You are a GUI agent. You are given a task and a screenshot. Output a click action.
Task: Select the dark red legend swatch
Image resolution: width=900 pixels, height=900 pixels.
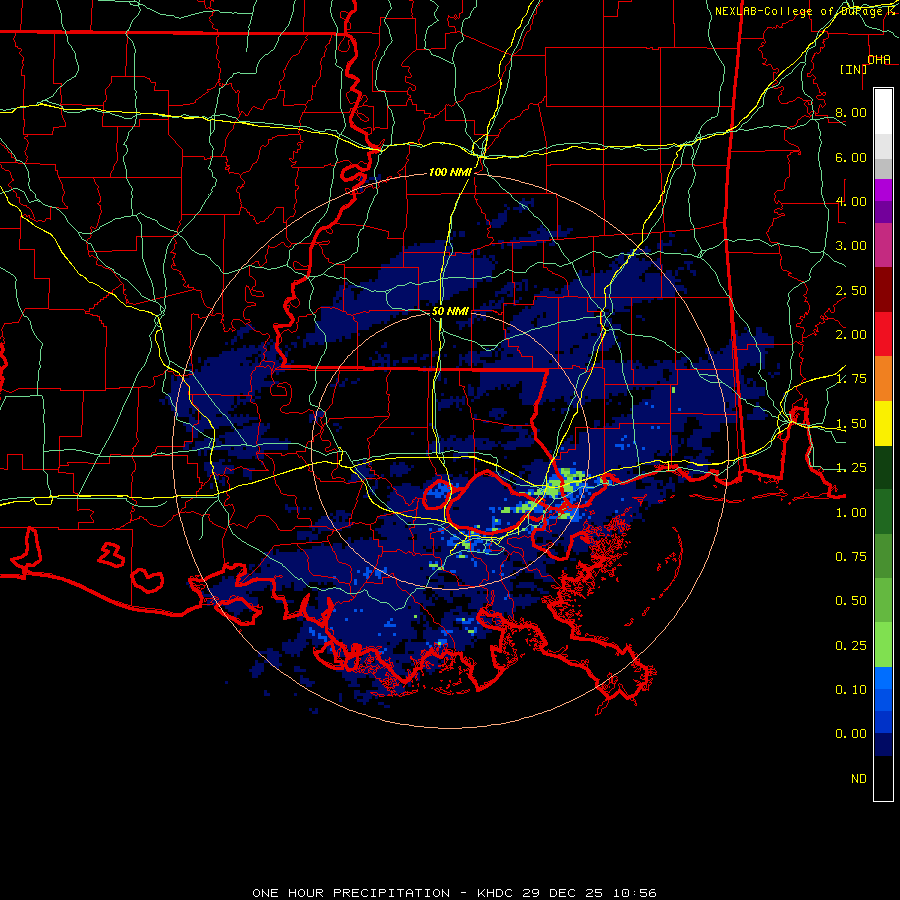coord(883,290)
